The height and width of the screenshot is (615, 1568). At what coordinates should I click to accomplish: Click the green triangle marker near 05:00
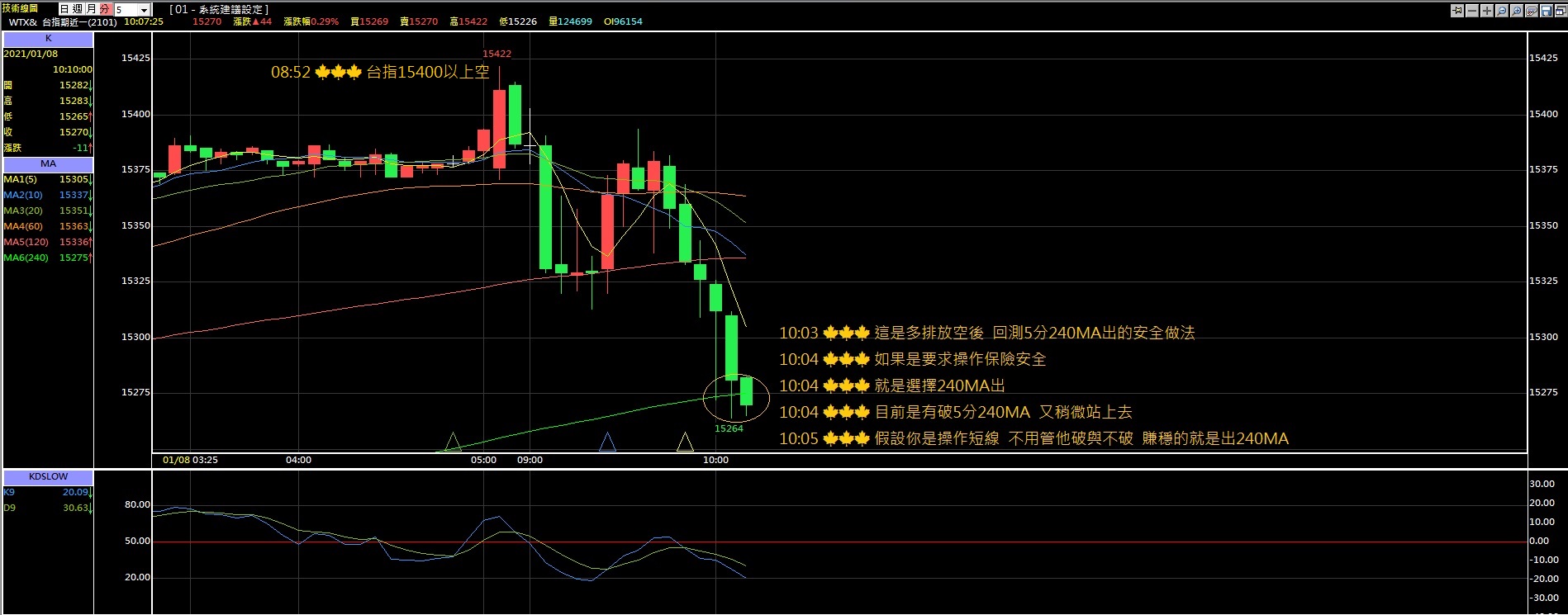pos(453,442)
